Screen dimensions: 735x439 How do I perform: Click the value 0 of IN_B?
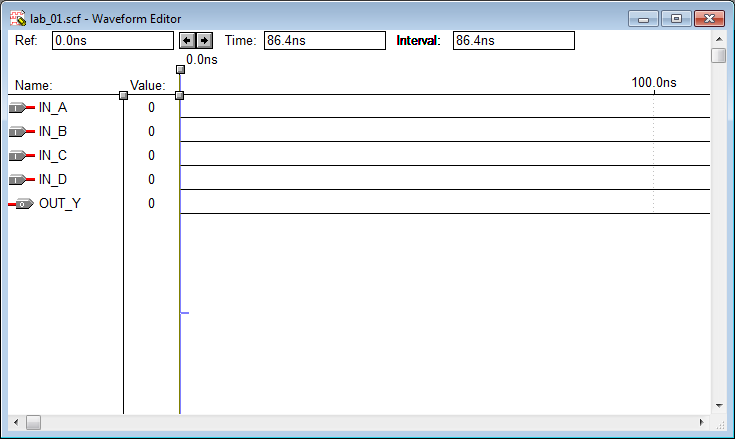[x=151, y=132]
